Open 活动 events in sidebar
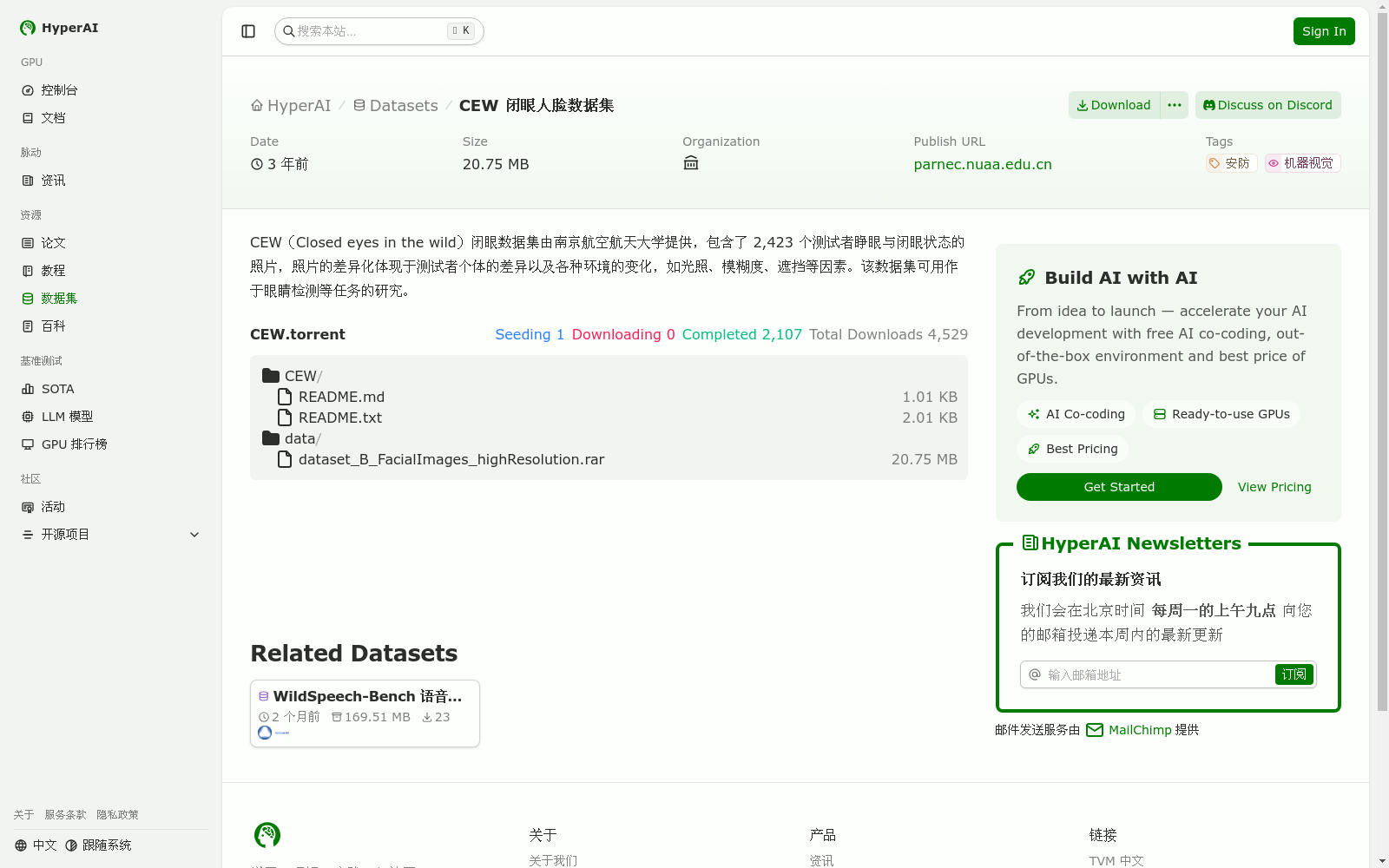 (110, 507)
